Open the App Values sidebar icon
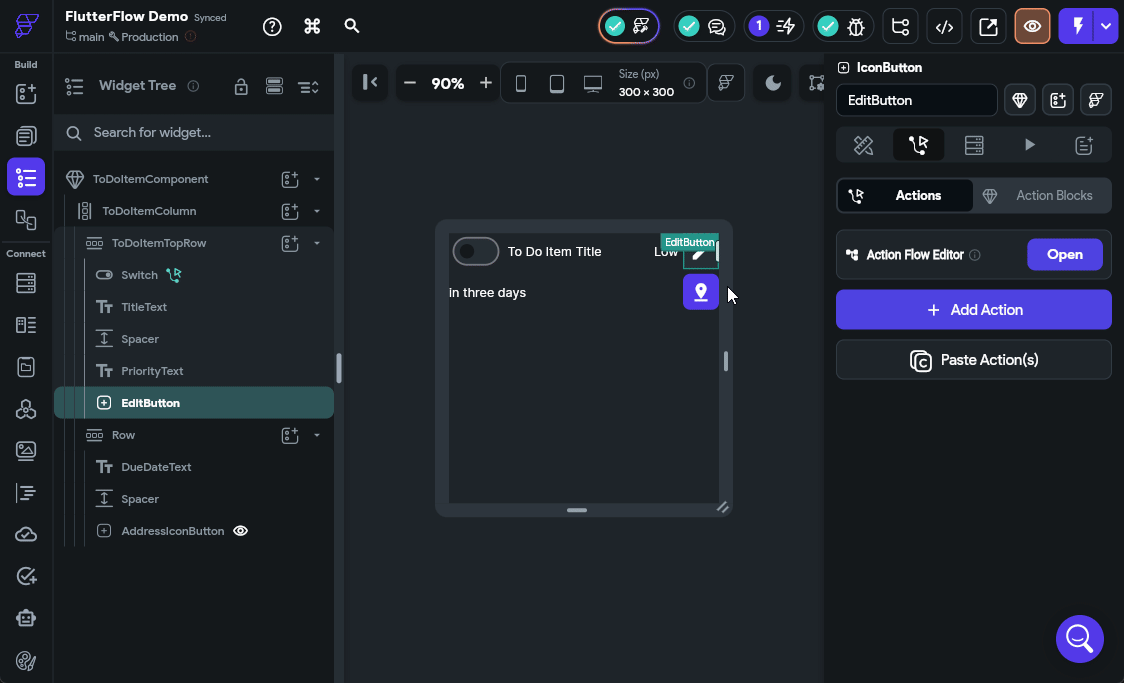1124x683 pixels. tap(26, 367)
